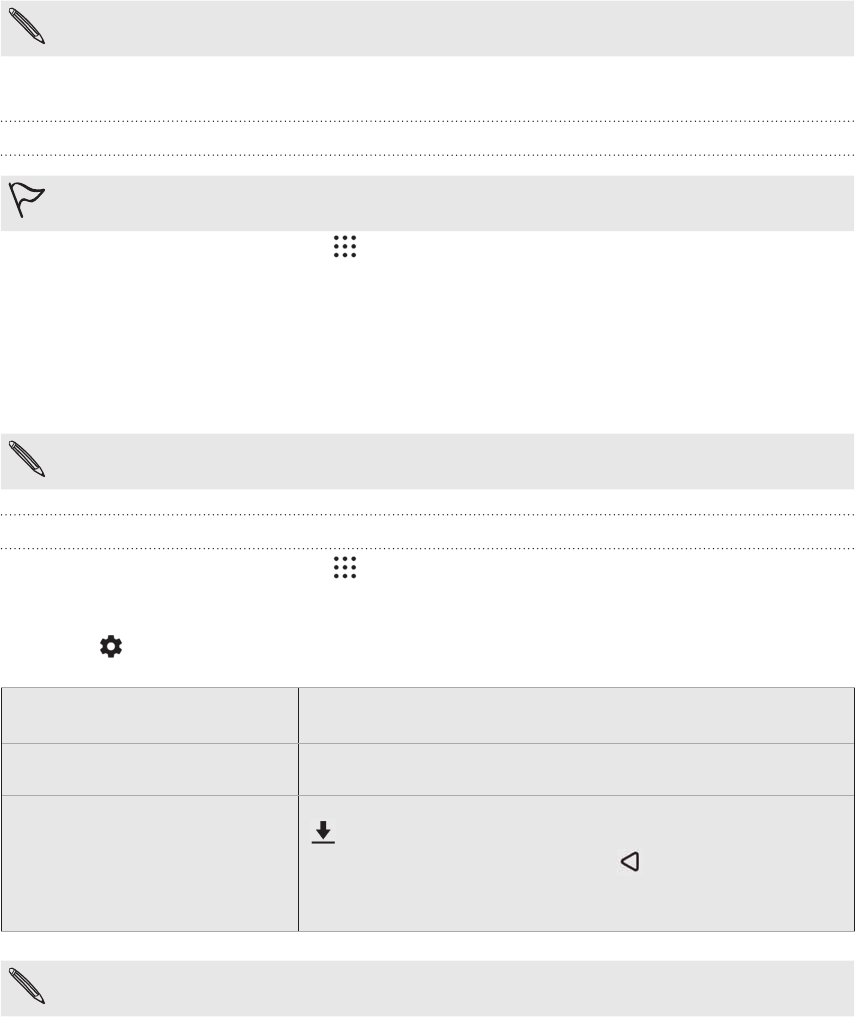The height and width of the screenshot is (1017, 855).
Task: Tap the download arrow icon in table
Action: click(323, 832)
